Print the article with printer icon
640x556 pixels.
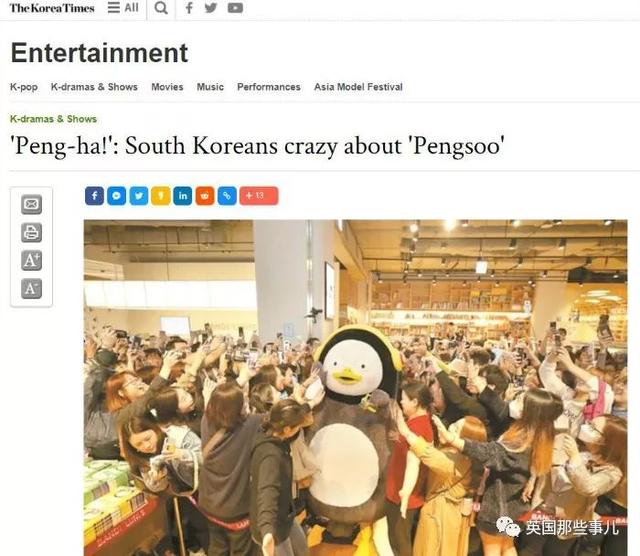[31, 232]
